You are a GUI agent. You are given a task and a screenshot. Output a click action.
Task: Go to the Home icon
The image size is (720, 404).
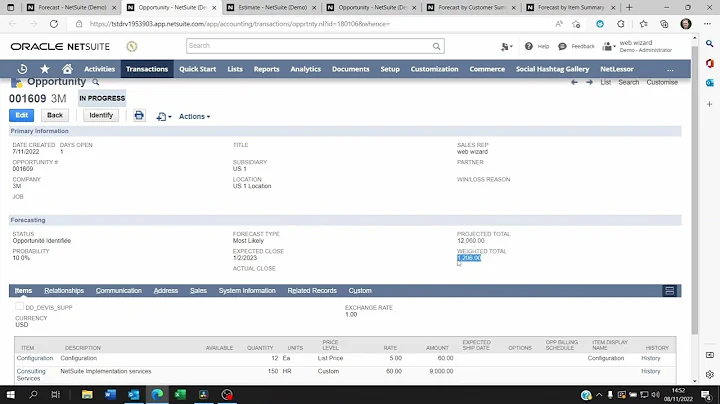pyautogui.click(x=67, y=69)
